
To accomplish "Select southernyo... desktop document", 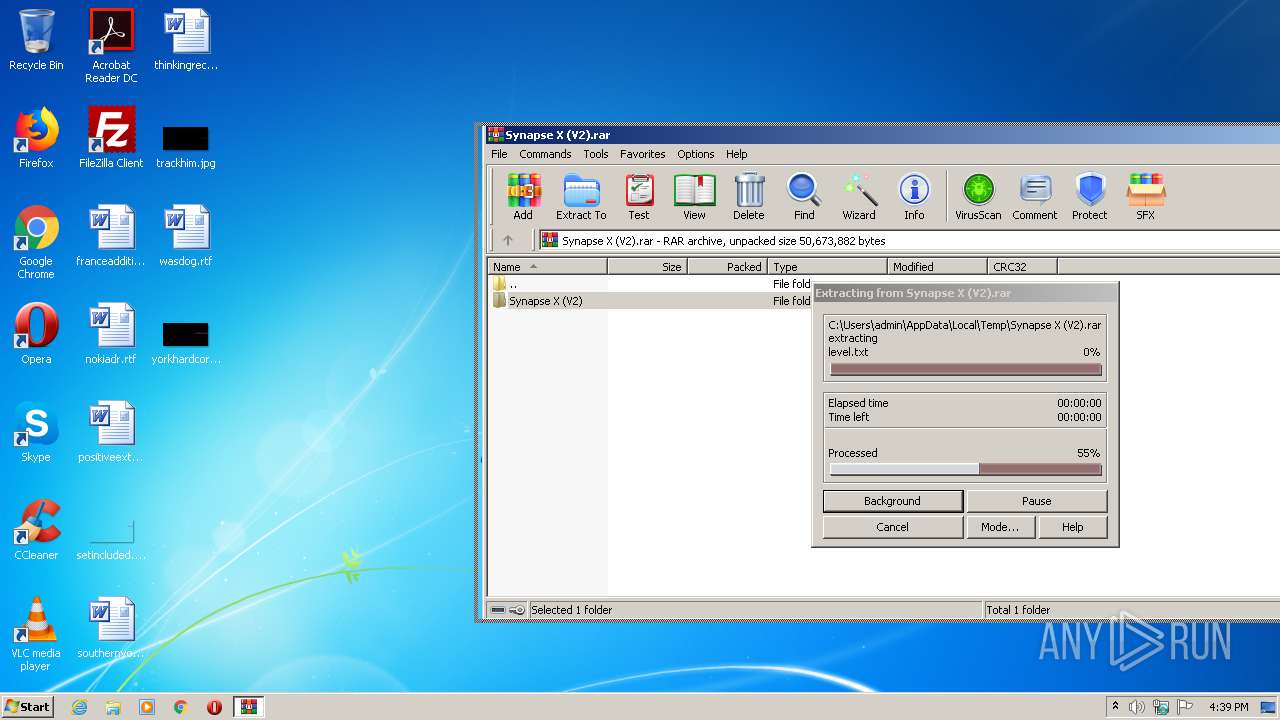I will pyautogui.click(x=111, y=628).
